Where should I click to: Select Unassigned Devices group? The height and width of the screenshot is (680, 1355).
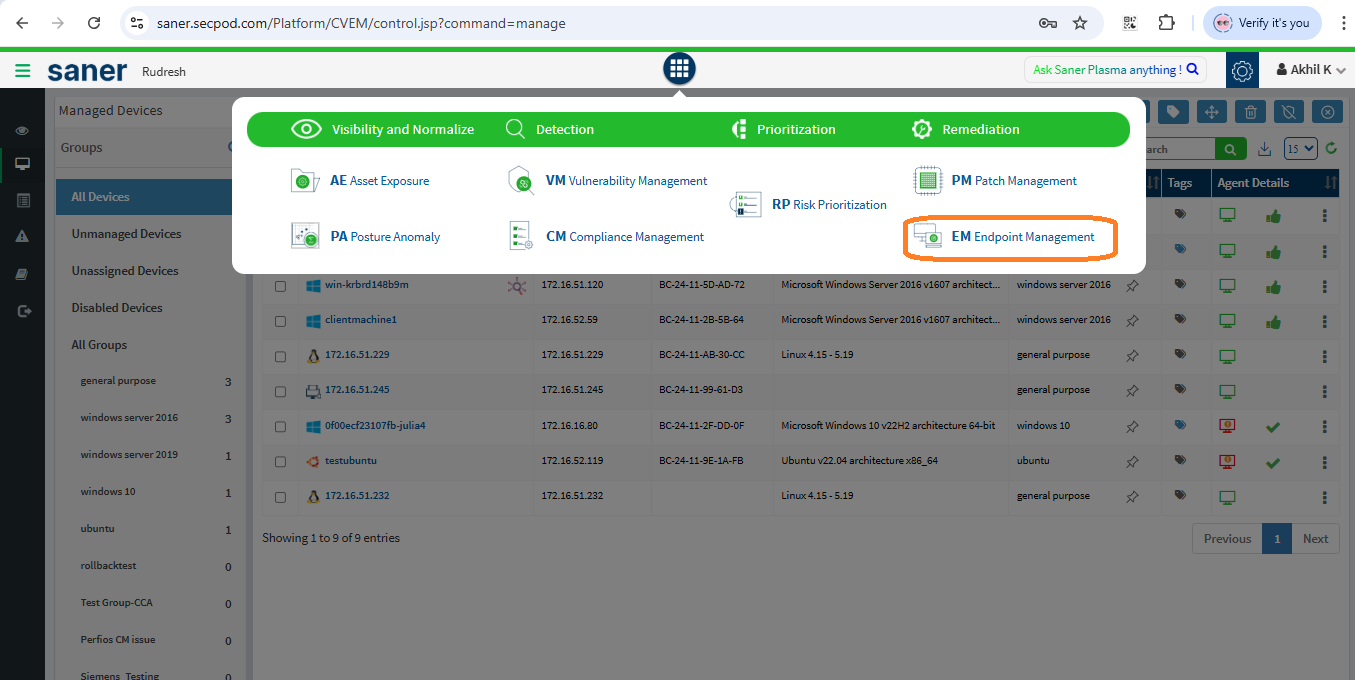[x=124, y=271]
